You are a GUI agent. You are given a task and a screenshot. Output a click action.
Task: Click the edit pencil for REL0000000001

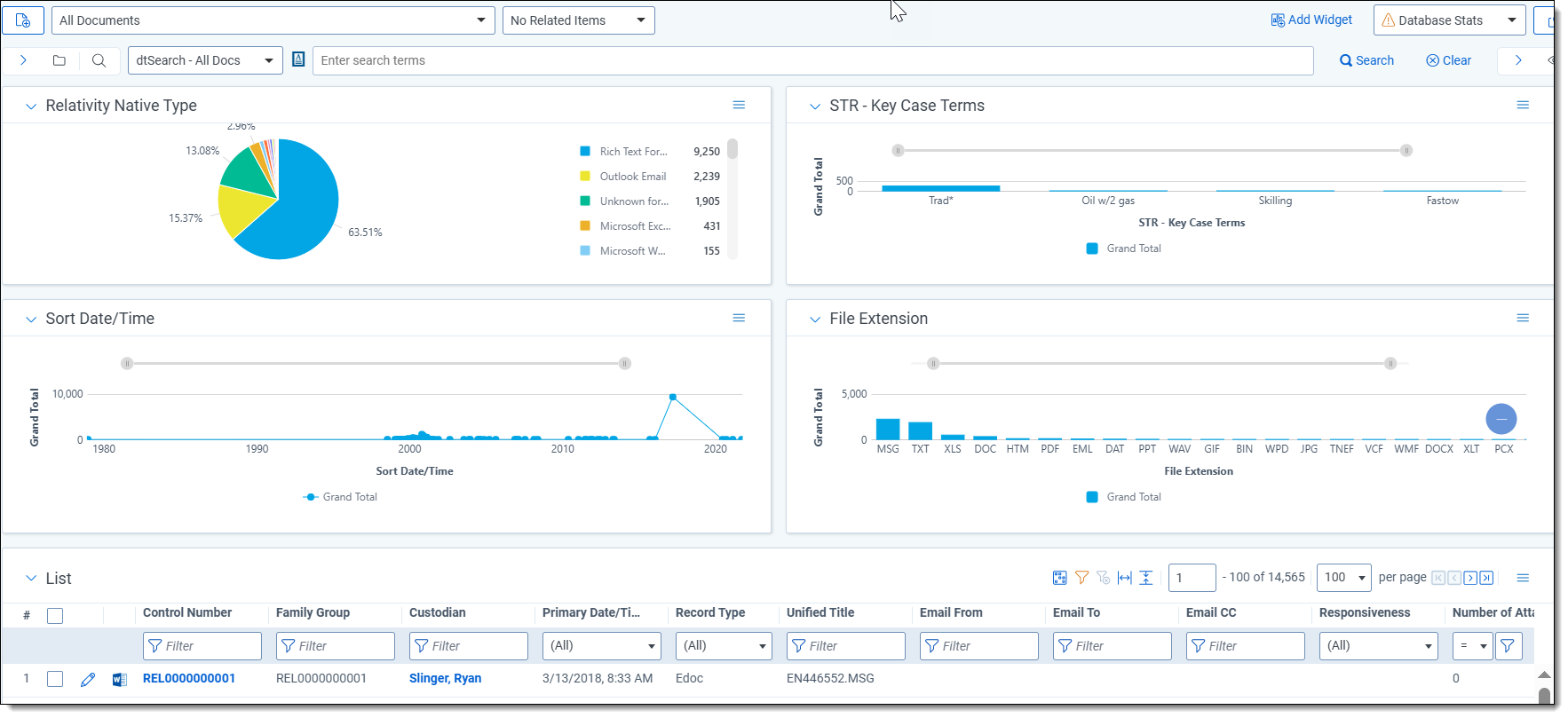pyautogui.click(x=87, y=679)
